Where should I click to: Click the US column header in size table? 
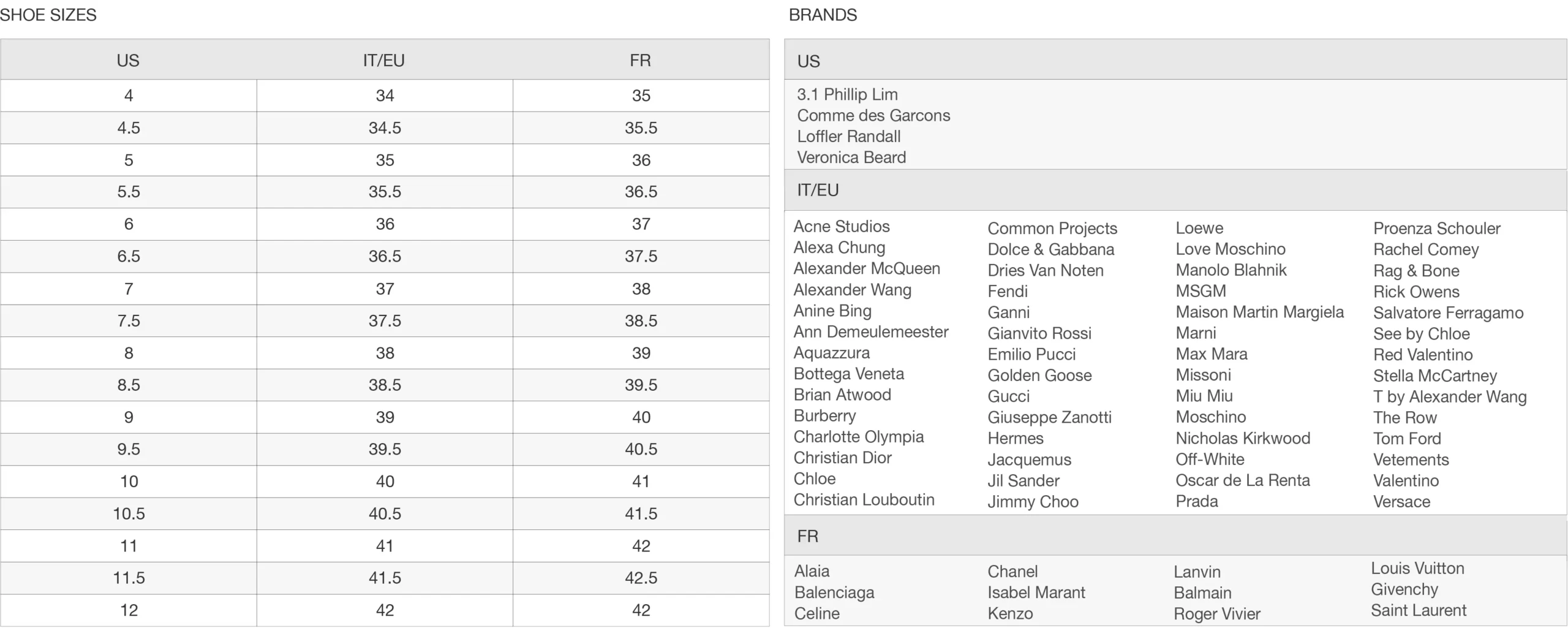[x=128, y=60]
